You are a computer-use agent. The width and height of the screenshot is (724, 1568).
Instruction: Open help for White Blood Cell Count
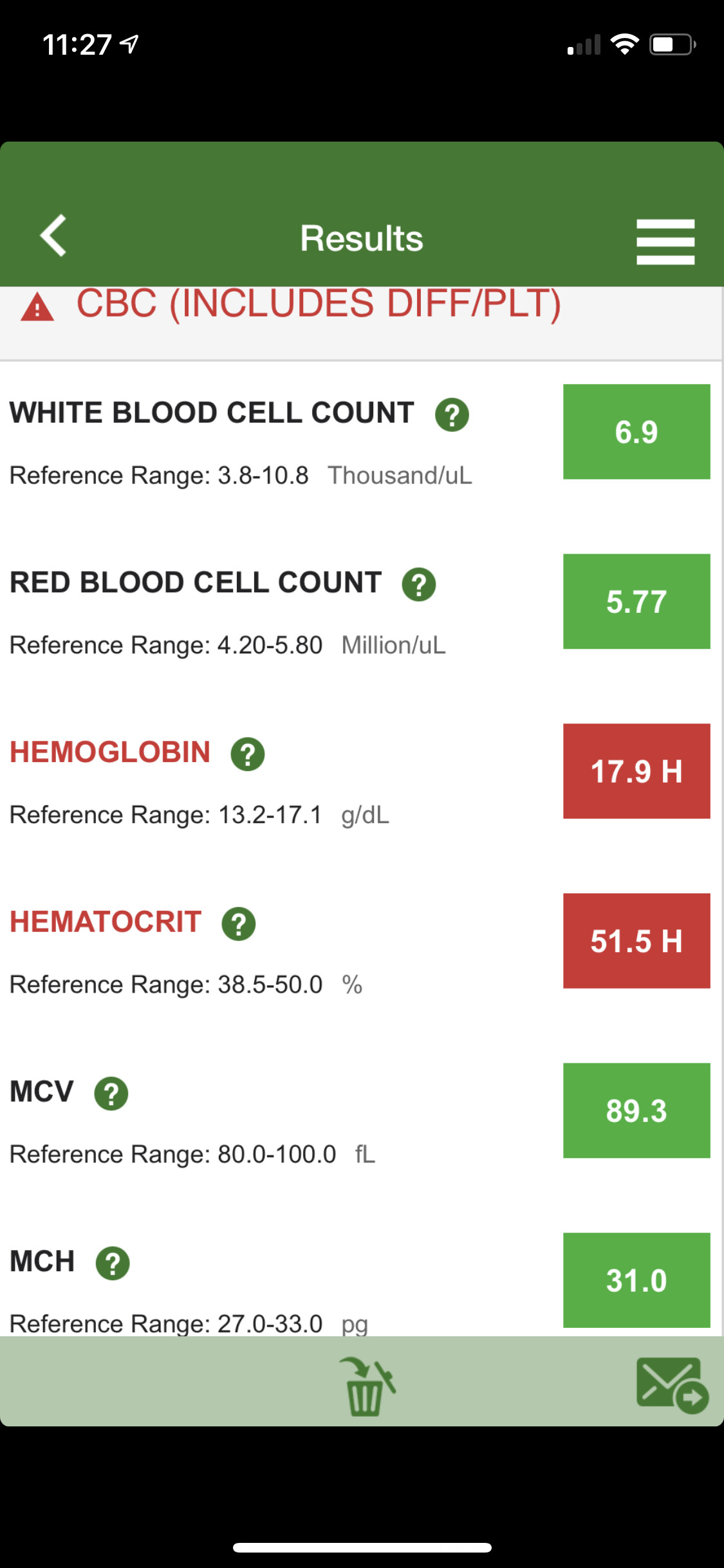pos(452,415)
